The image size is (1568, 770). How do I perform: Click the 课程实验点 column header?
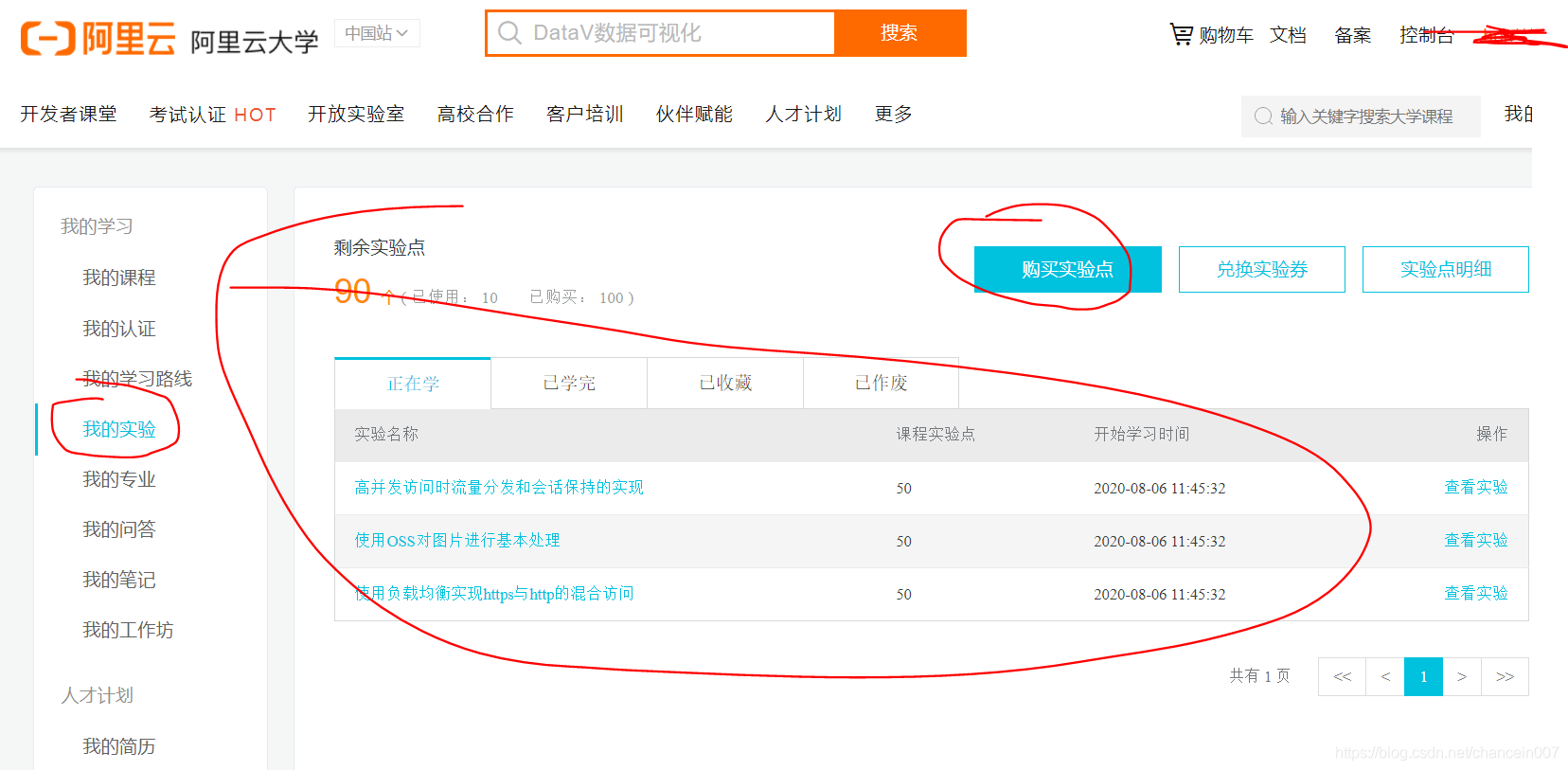pos(935,434)
